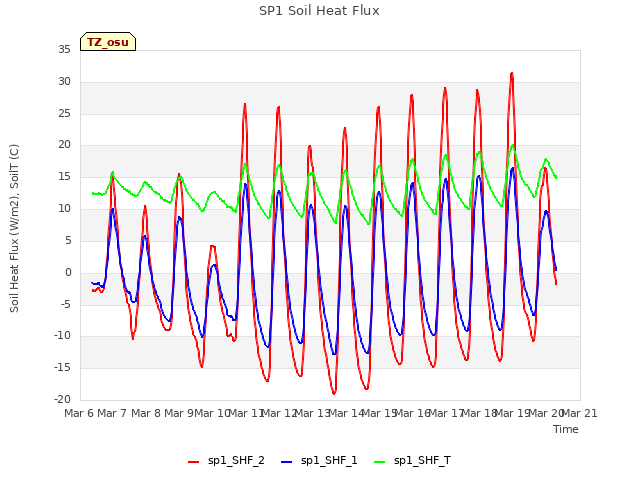Click the 0 y-axis tick label
Image resolution: width=640 pixels, height=480 pixels.
[68, 273]
